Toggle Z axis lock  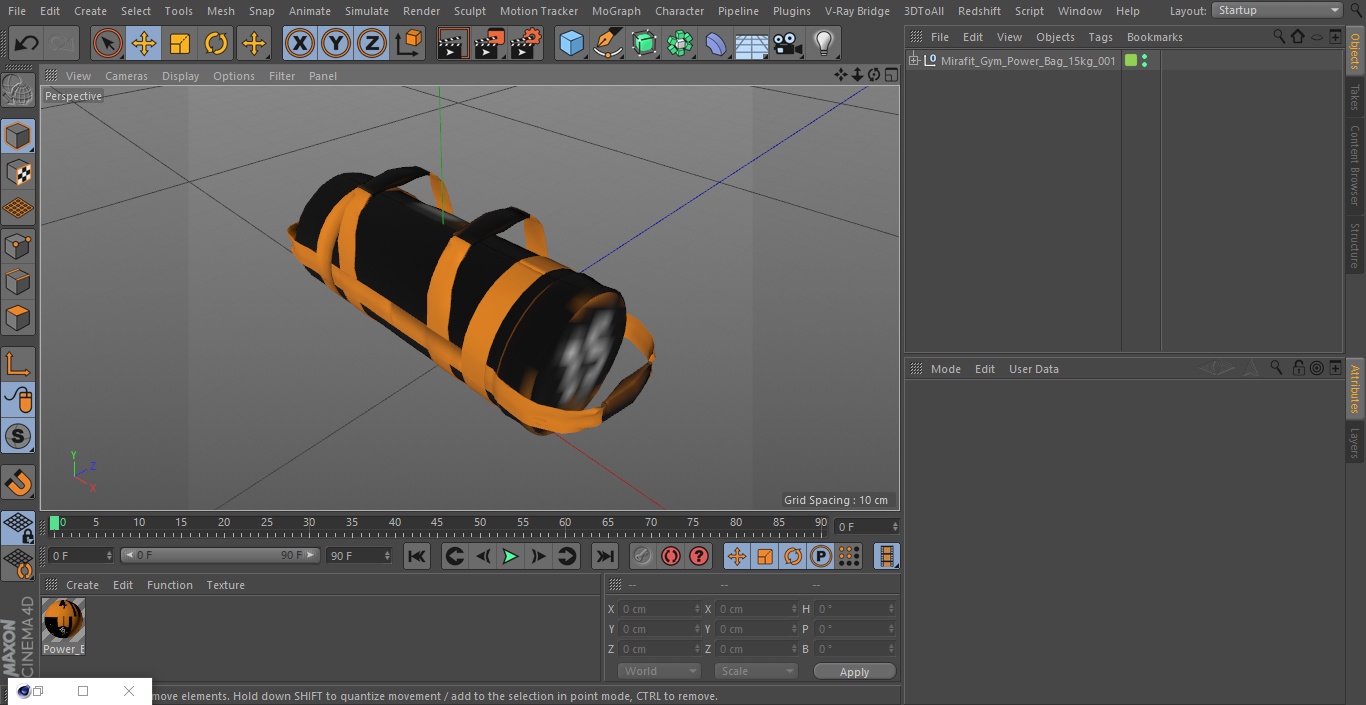click(x=372, y=44)
